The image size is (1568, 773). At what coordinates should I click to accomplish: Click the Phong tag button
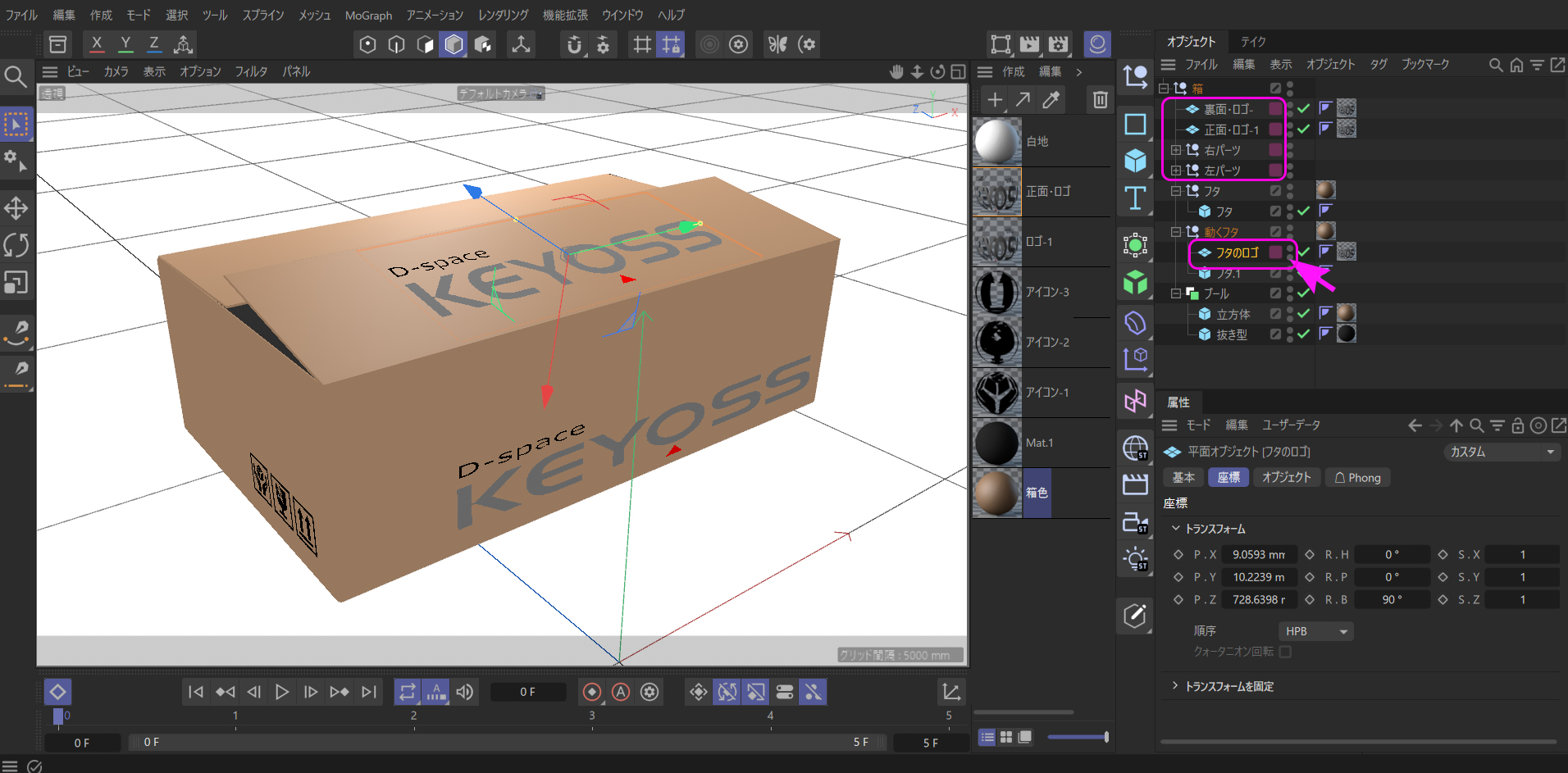[x=1356, y=478]
